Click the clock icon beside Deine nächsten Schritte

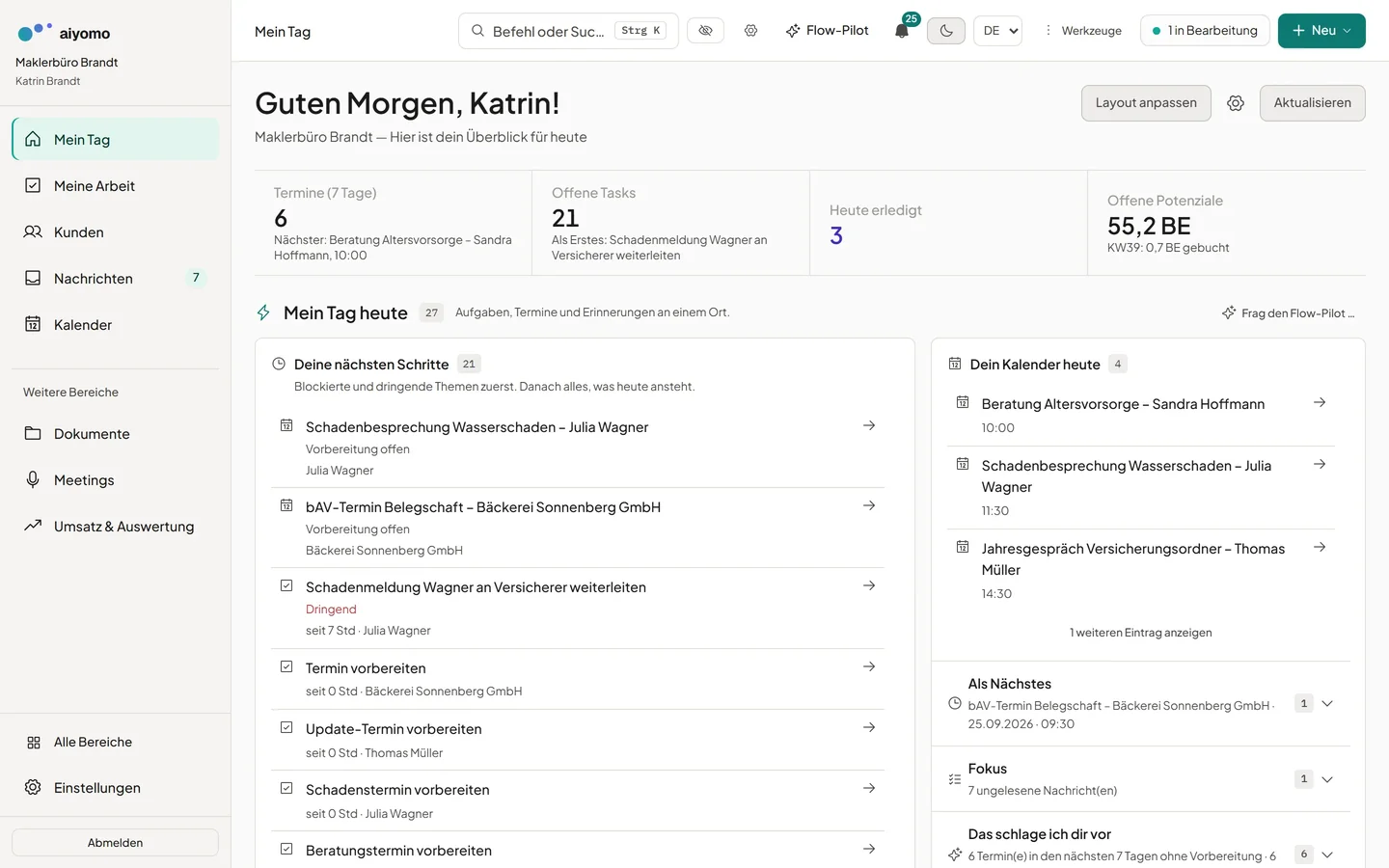click(x=279, y=364)
